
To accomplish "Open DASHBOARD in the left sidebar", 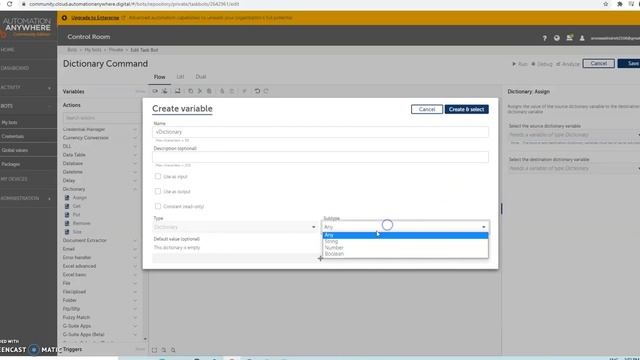I will point(15,68).
